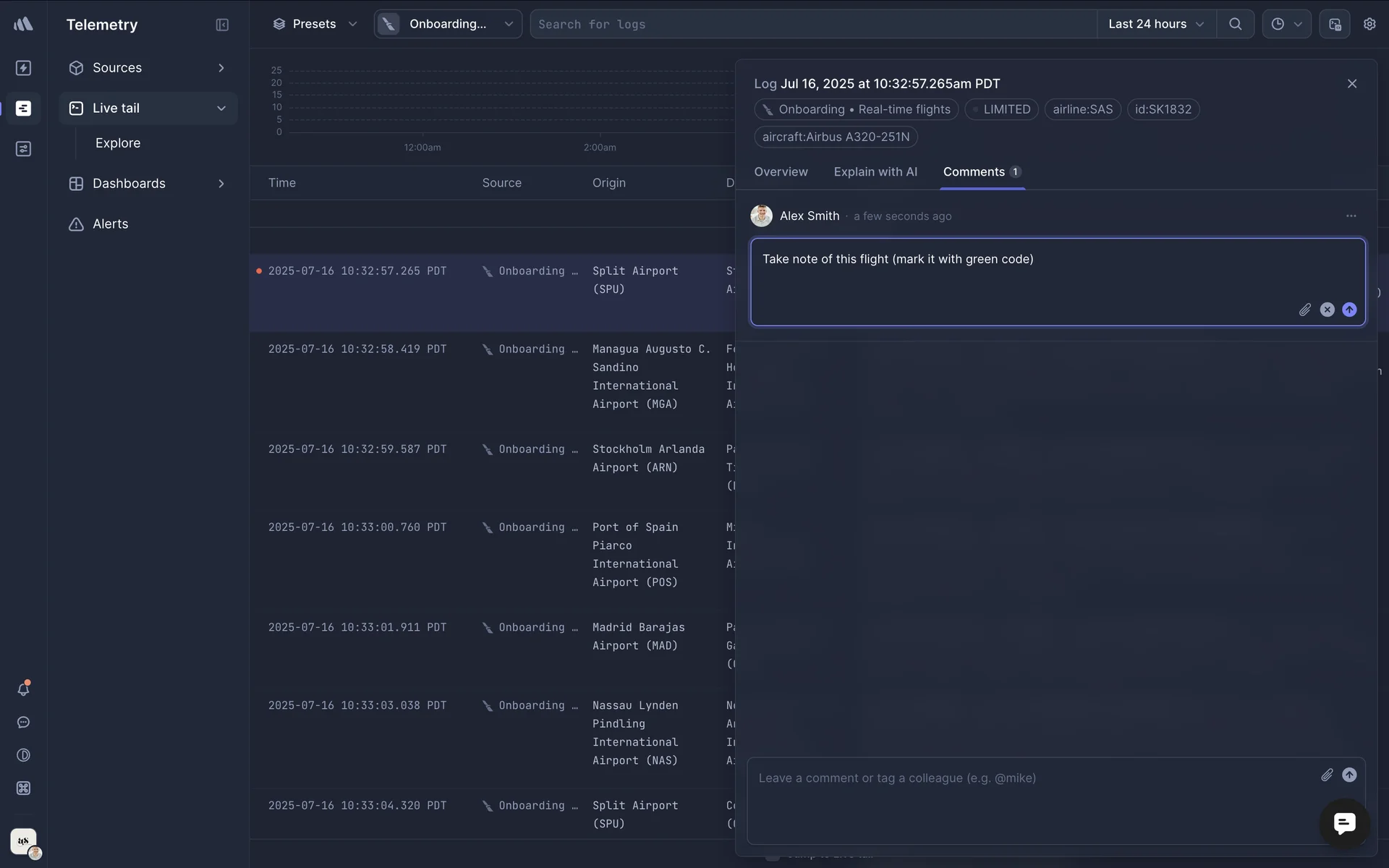This screenshot has width=1389, height=868.
Task: Switch to the Overview tab
Action: 781,171
